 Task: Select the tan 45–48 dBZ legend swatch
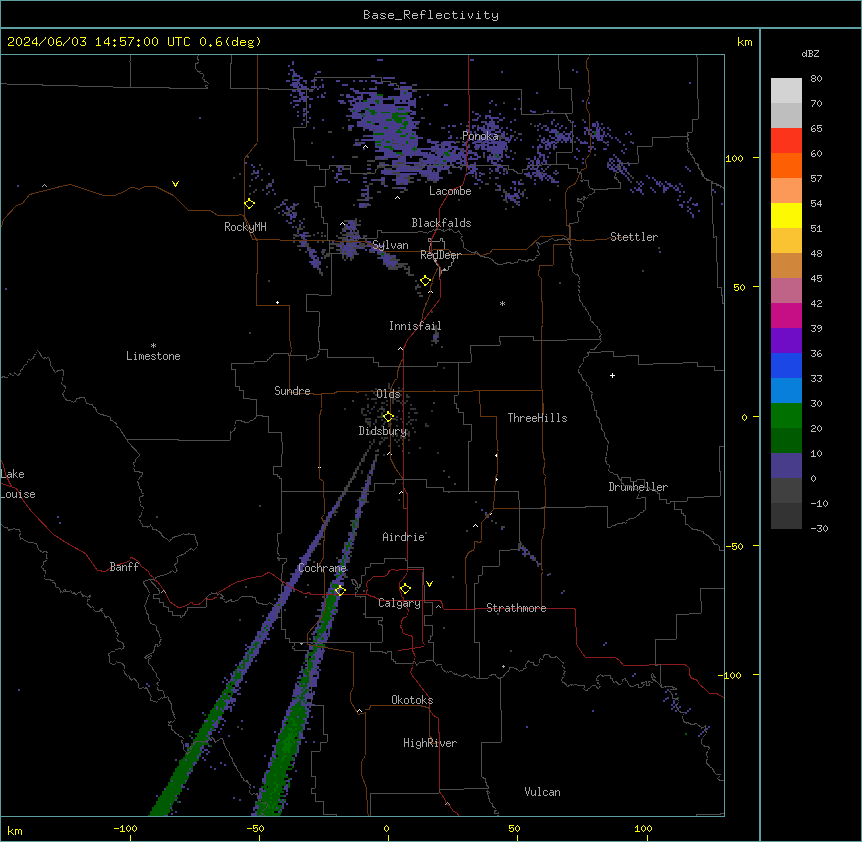(x=786, y=265)
